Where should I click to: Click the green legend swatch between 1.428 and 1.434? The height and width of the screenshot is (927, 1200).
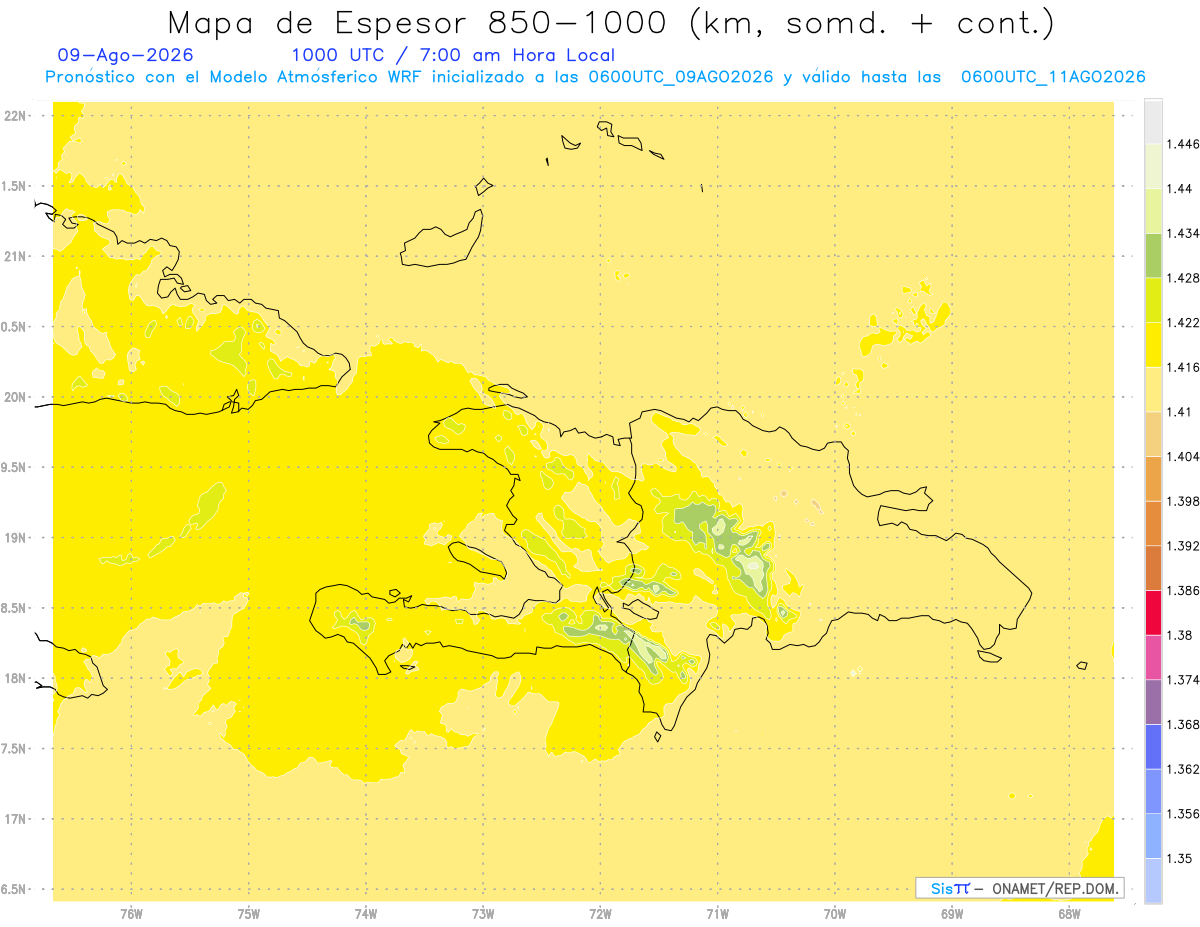click(1153, 255)
